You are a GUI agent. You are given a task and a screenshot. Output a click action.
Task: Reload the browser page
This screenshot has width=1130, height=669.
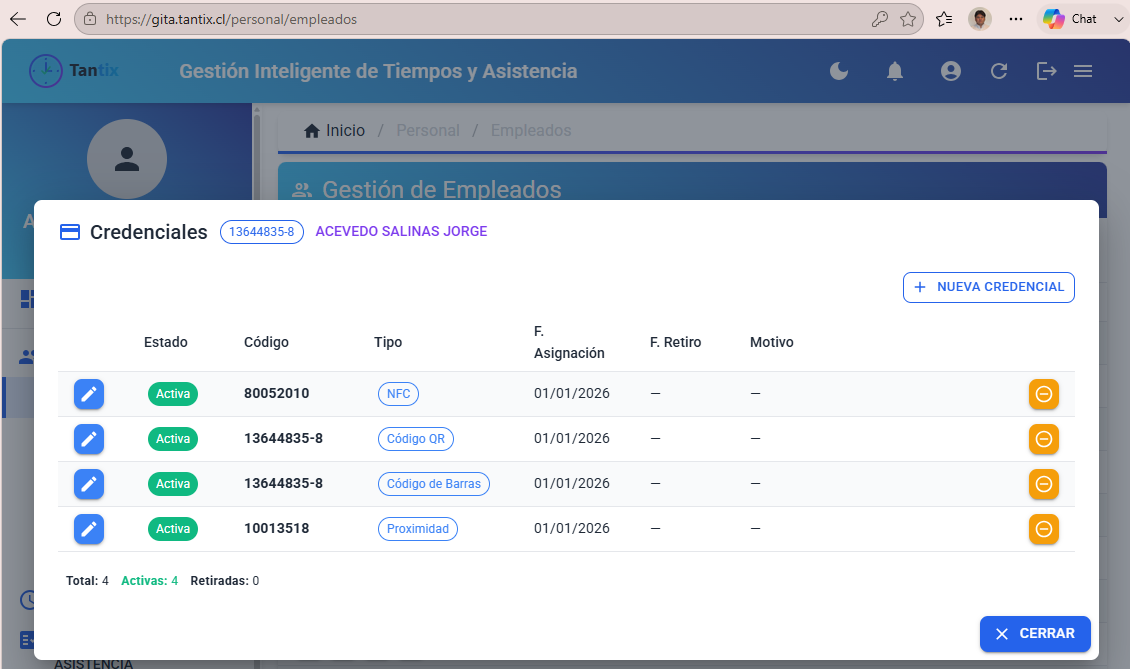[54, 19]
